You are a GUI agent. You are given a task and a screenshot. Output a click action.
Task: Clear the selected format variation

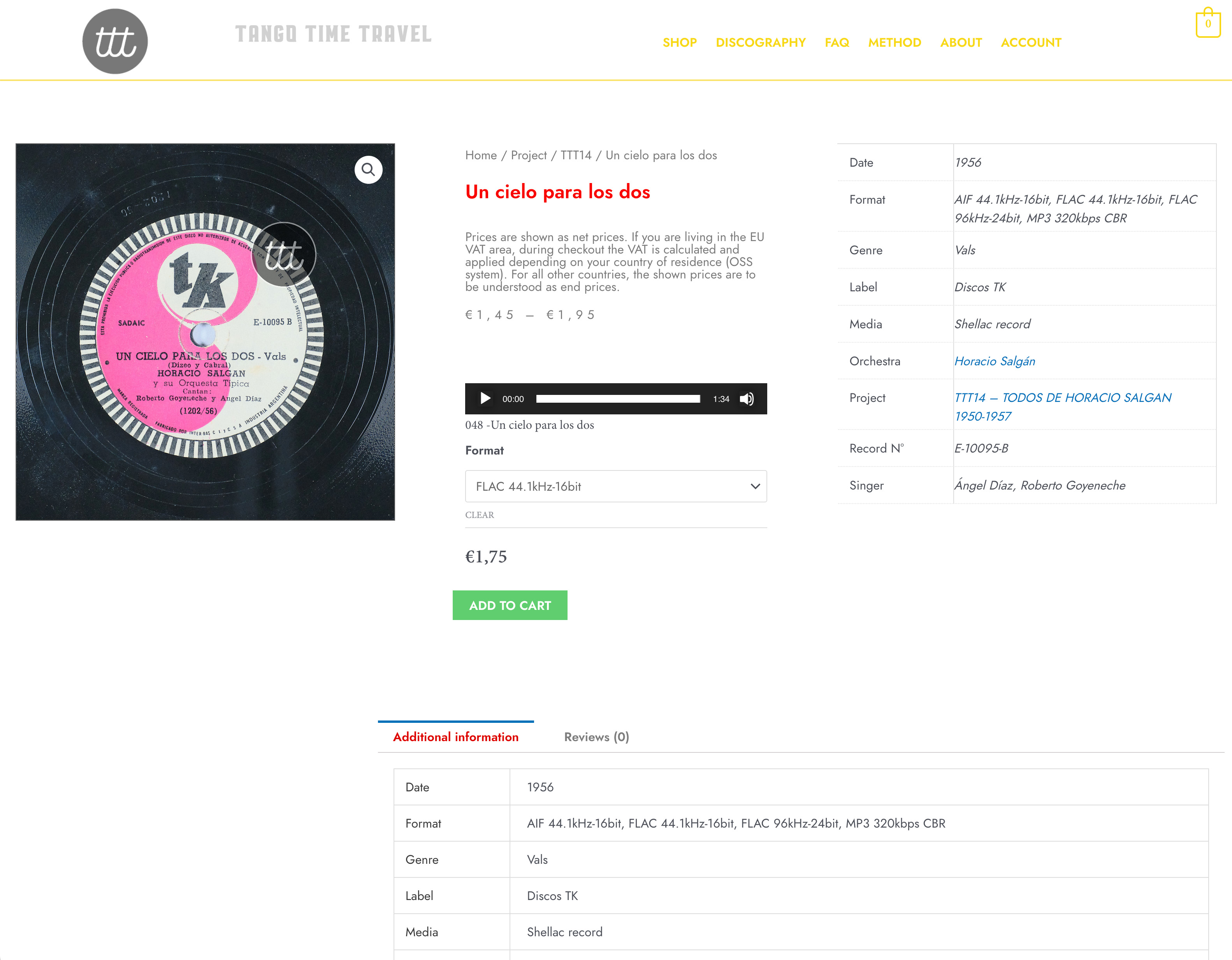click(480, 515)
